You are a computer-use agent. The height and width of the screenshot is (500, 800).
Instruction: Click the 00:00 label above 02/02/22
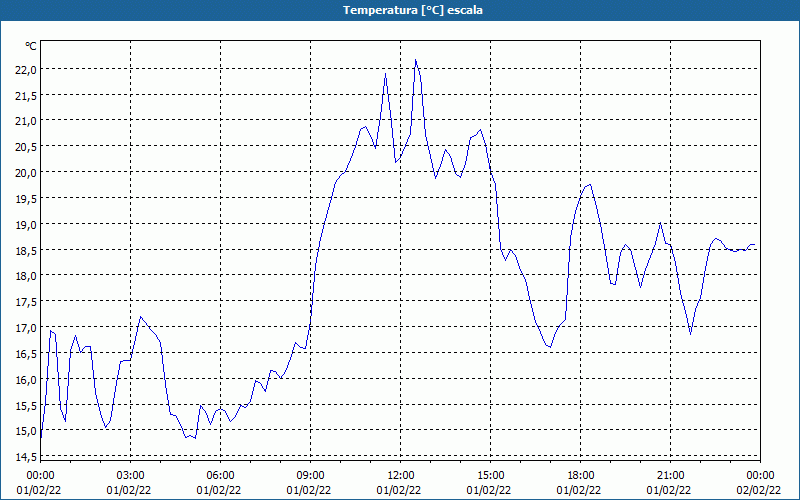[x=760, y=476]
